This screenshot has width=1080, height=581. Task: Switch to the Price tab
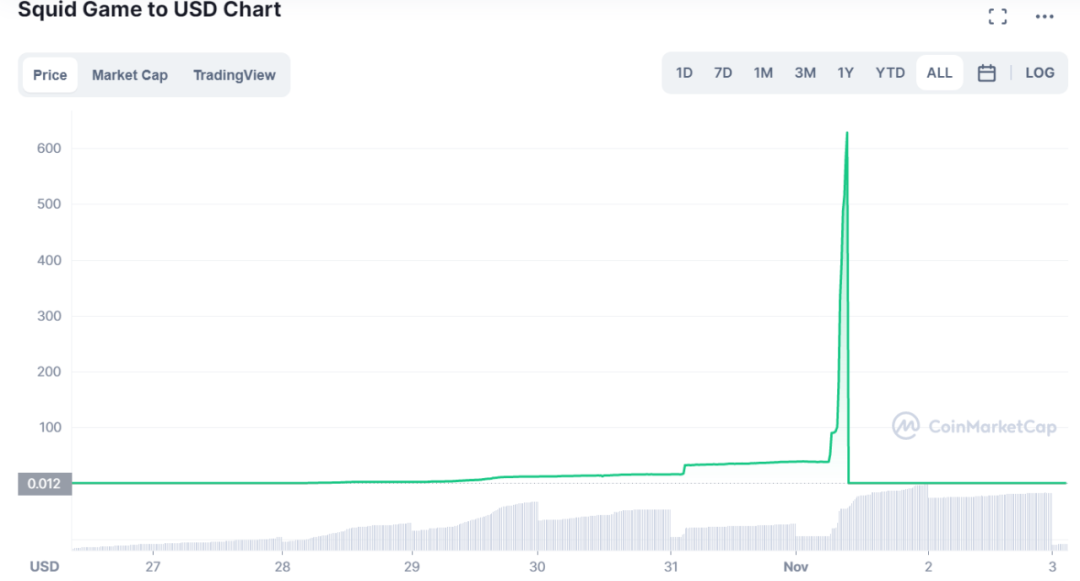50,75
